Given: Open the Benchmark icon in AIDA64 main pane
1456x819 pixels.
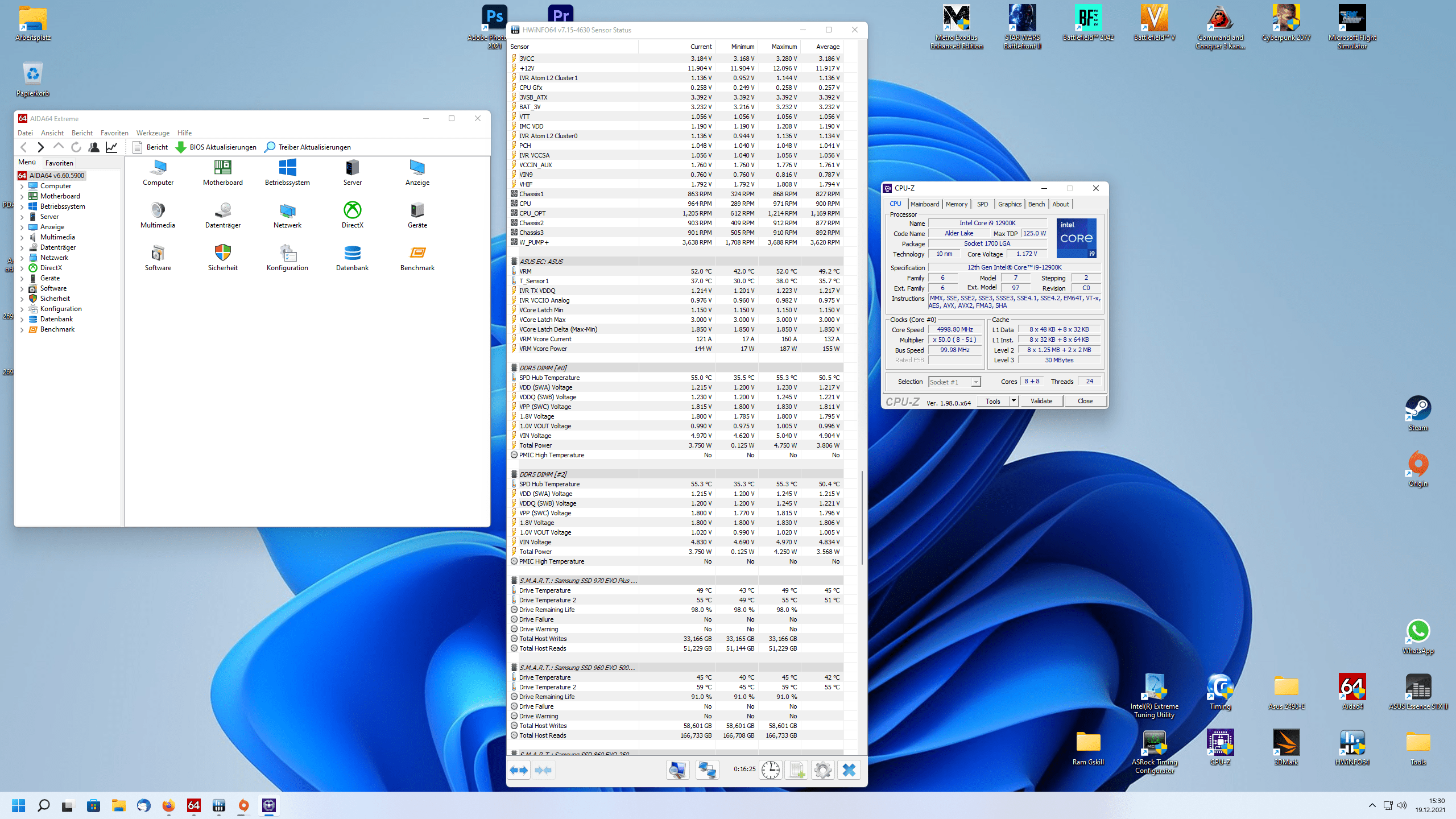Looking at the screenshot, I should [x=417, y=258].
